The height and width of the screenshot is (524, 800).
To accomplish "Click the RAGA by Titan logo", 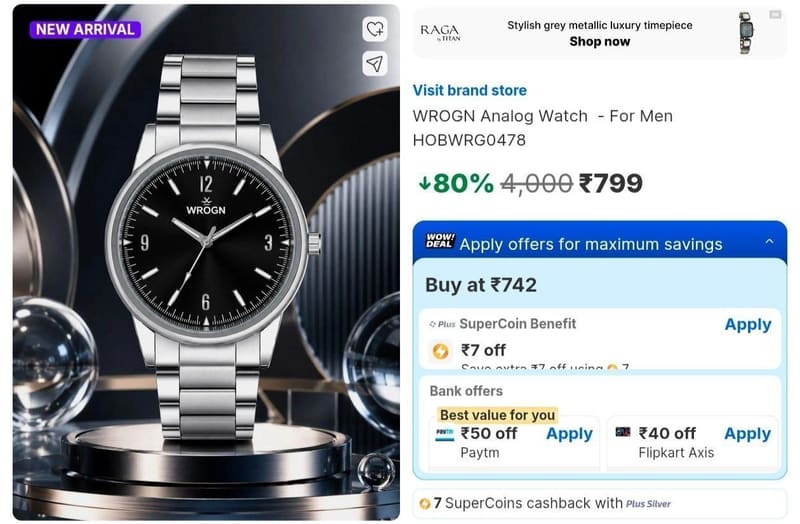I will (440, 33).
